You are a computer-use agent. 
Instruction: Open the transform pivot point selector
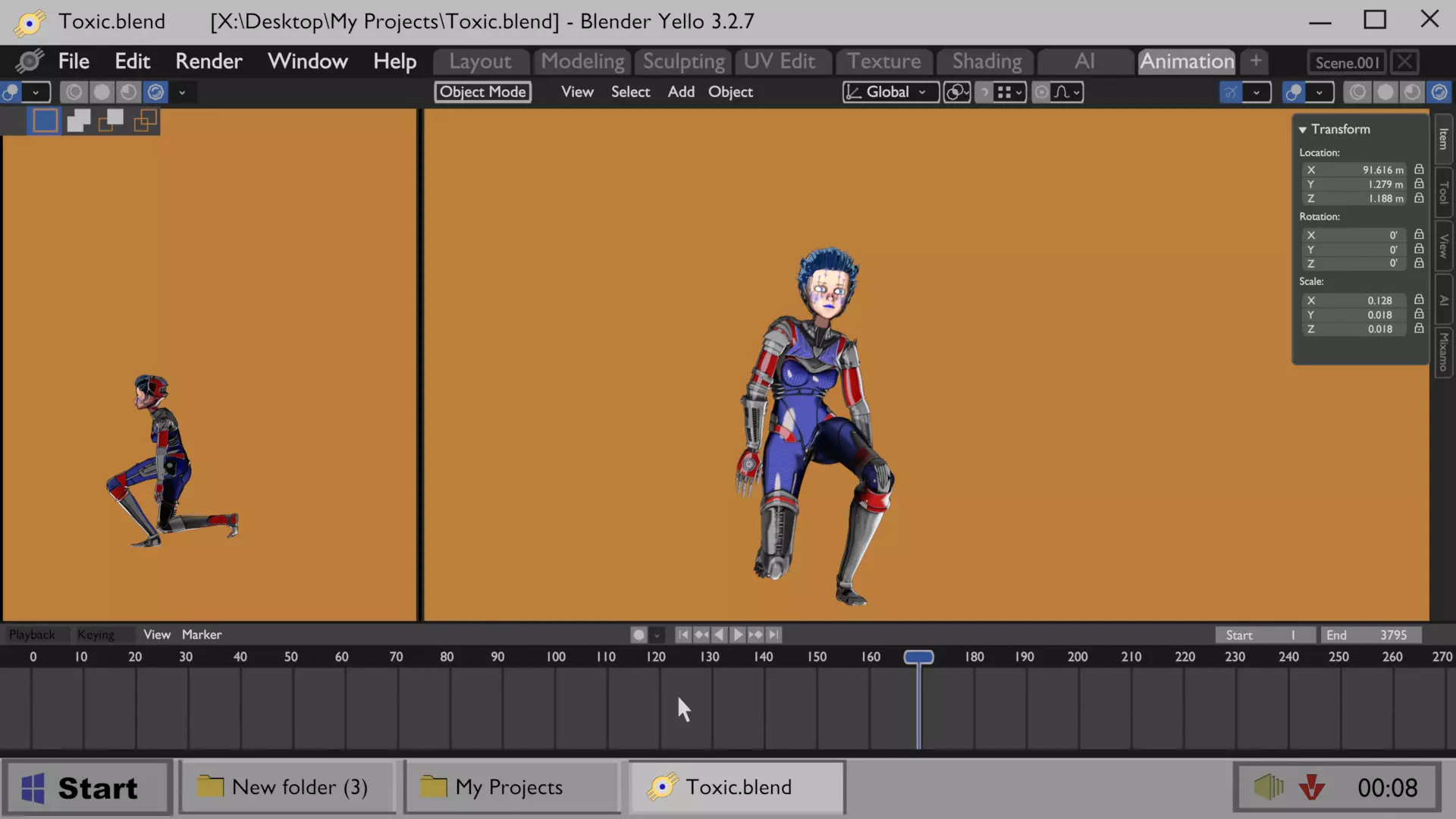957,92
